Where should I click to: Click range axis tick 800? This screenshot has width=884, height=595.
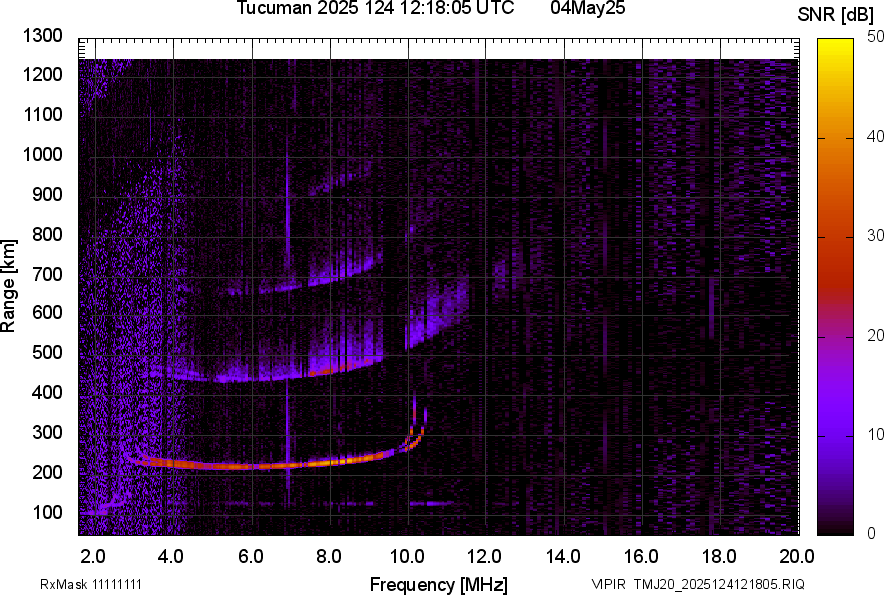tap(47, 234)
